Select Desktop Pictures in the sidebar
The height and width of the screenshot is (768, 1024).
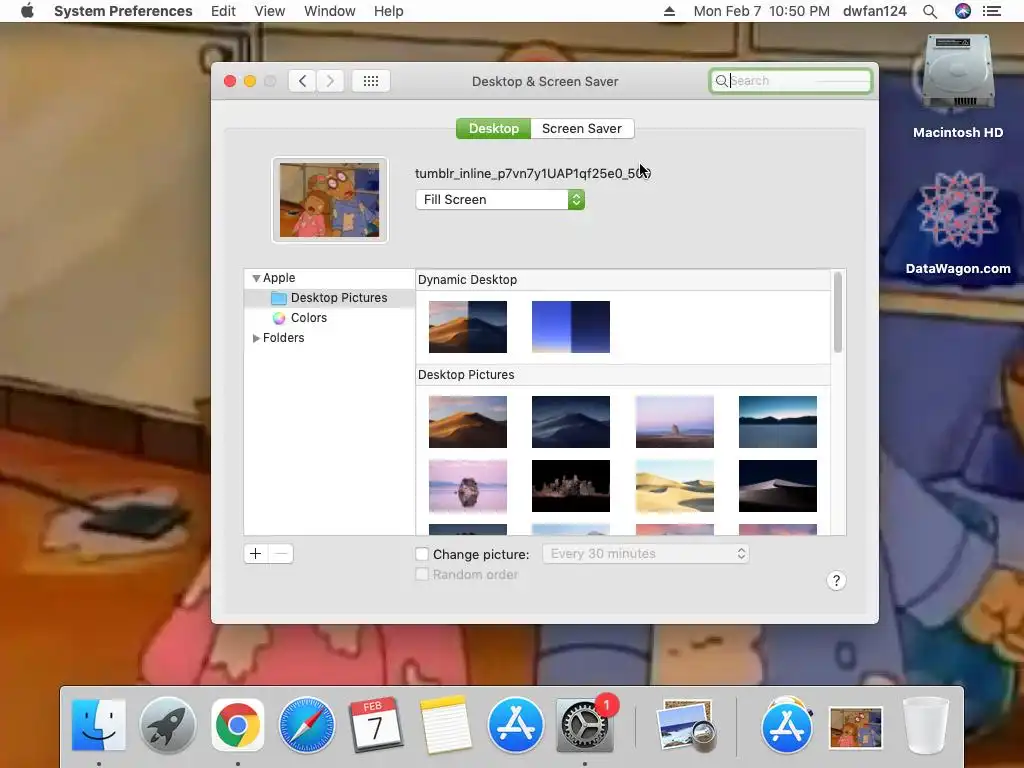coord(330,298)
